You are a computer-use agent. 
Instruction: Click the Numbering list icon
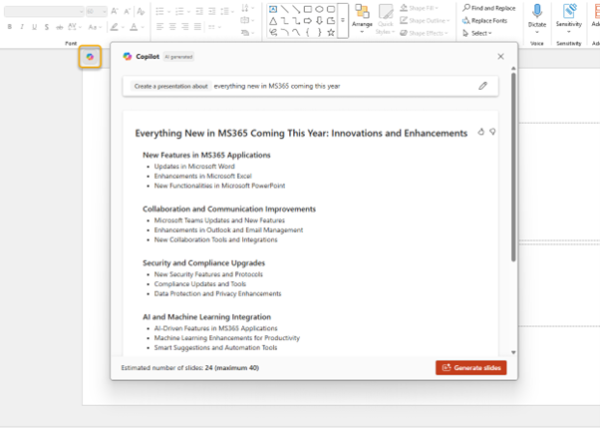click(x=179, y=11)
